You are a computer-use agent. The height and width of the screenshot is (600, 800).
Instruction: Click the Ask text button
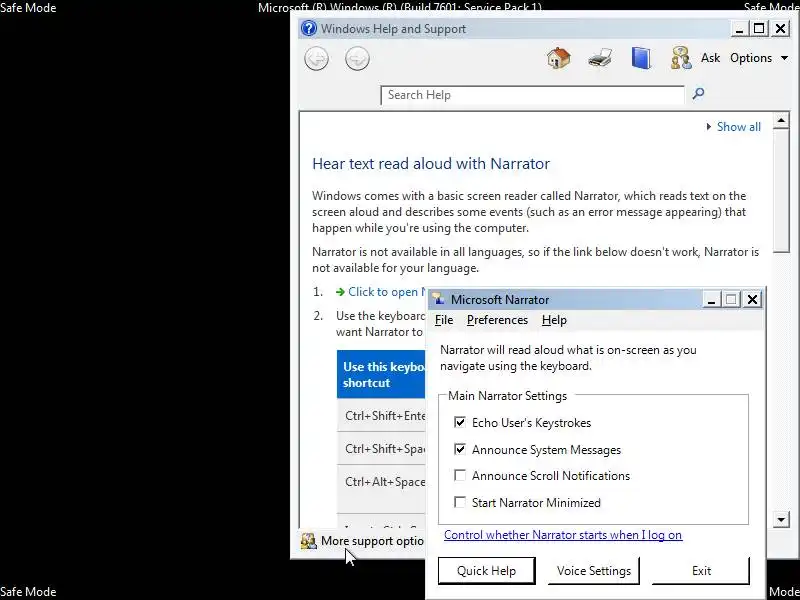click(x=710, y=58)
